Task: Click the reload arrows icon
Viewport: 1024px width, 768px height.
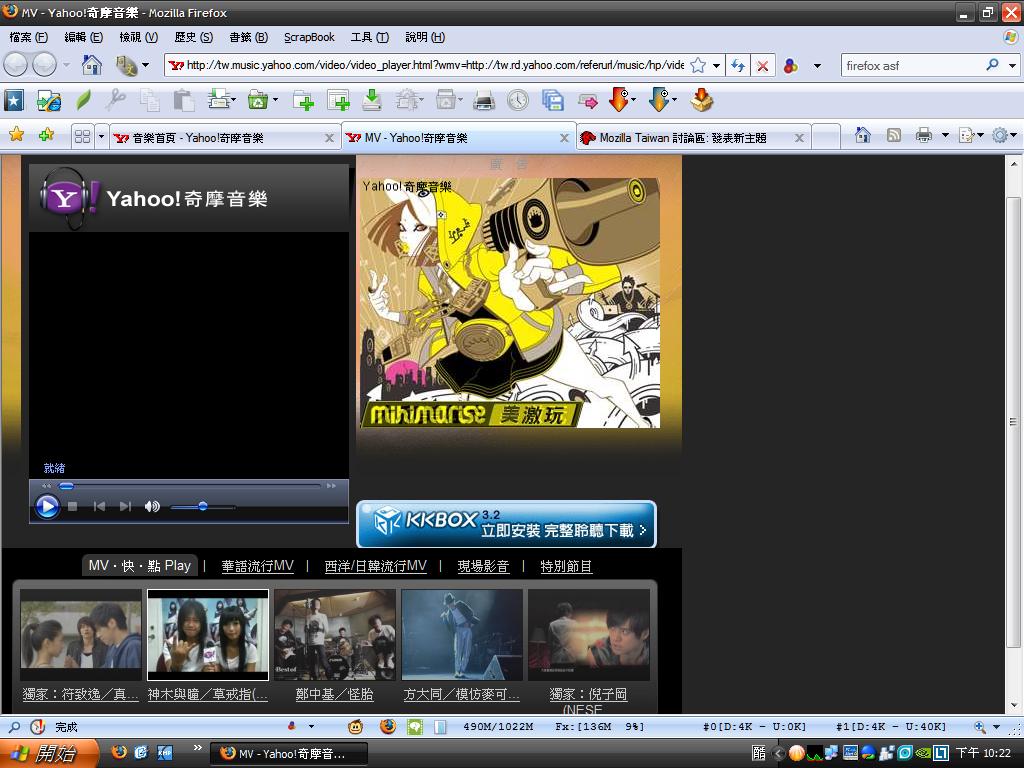Action: (738, 65)
